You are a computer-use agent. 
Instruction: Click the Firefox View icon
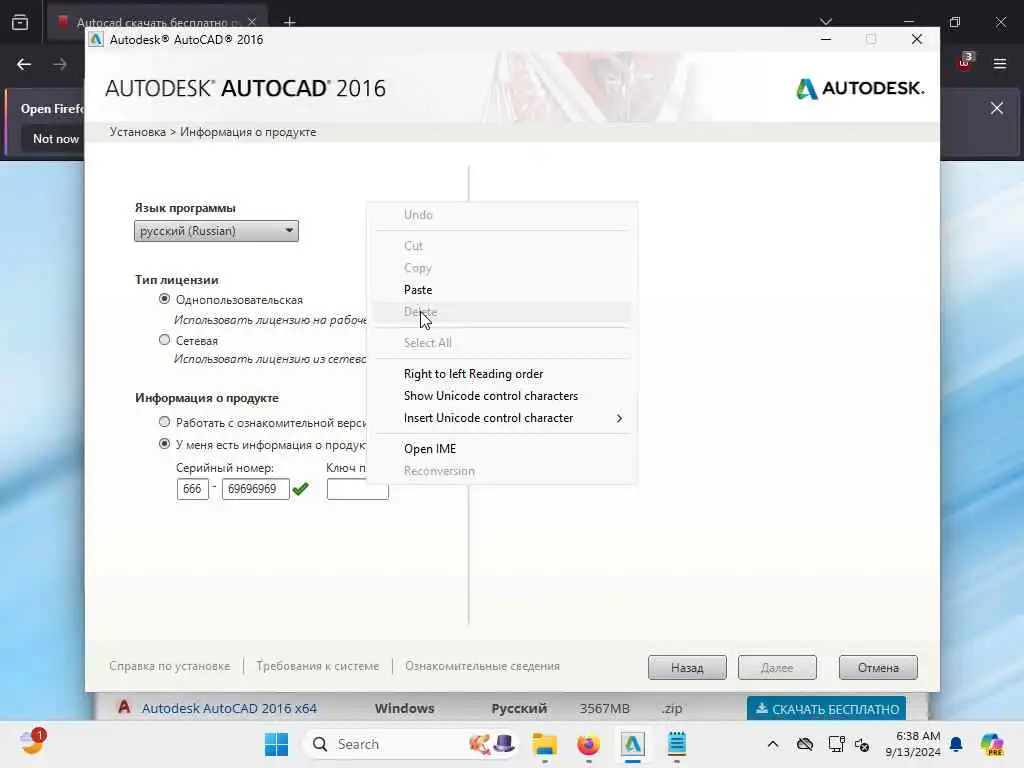[20, 22]
